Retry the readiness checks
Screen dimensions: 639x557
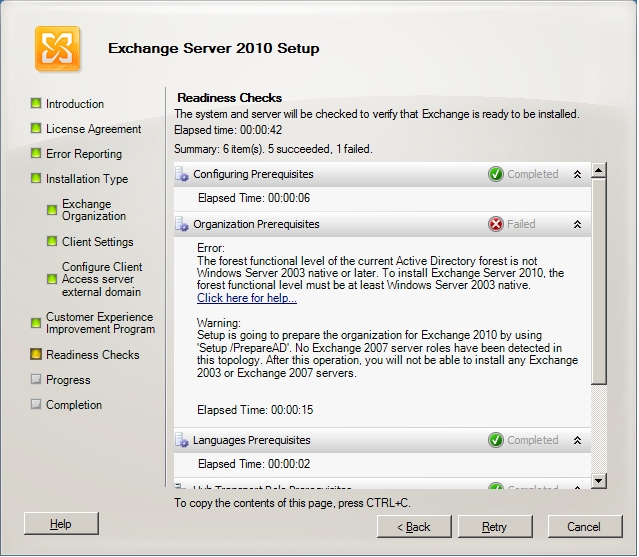495,527
